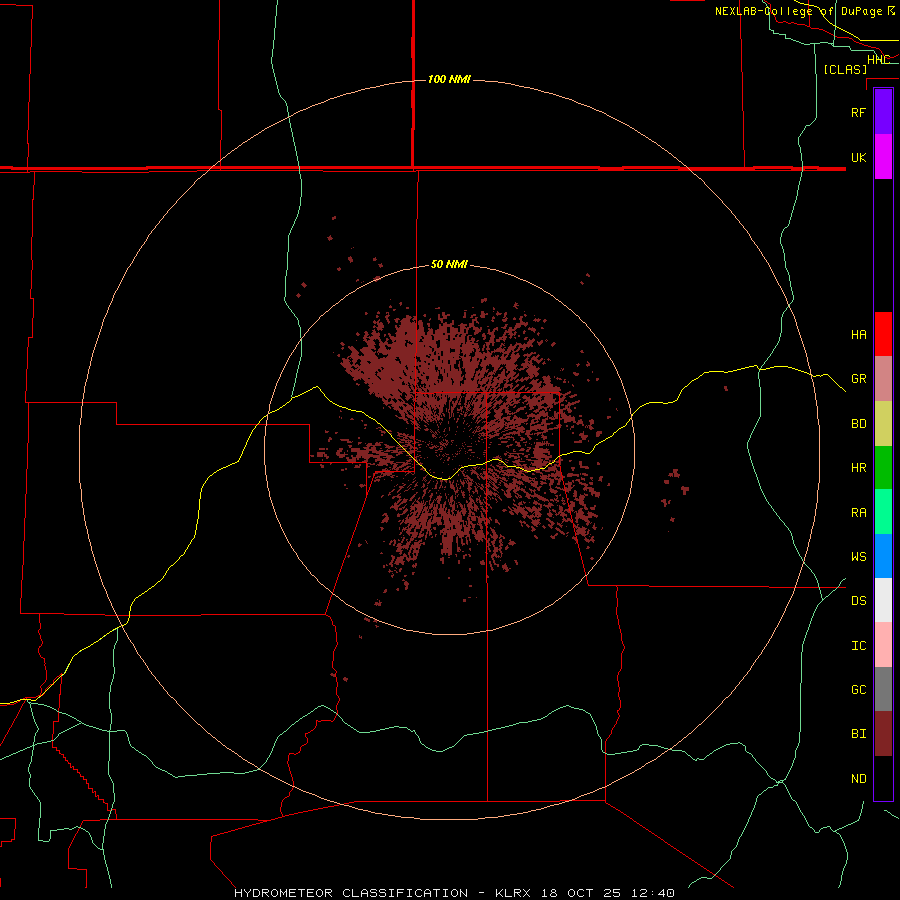This screenshot has height=900, width=900.
Task: Click the GC gray legend swatch
Action: coord(883,689)
